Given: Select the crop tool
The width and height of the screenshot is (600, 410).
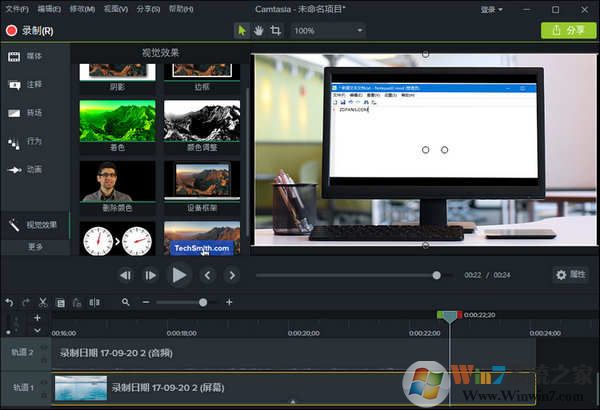Looking at the screenshot, I should [x=276, y=31].
